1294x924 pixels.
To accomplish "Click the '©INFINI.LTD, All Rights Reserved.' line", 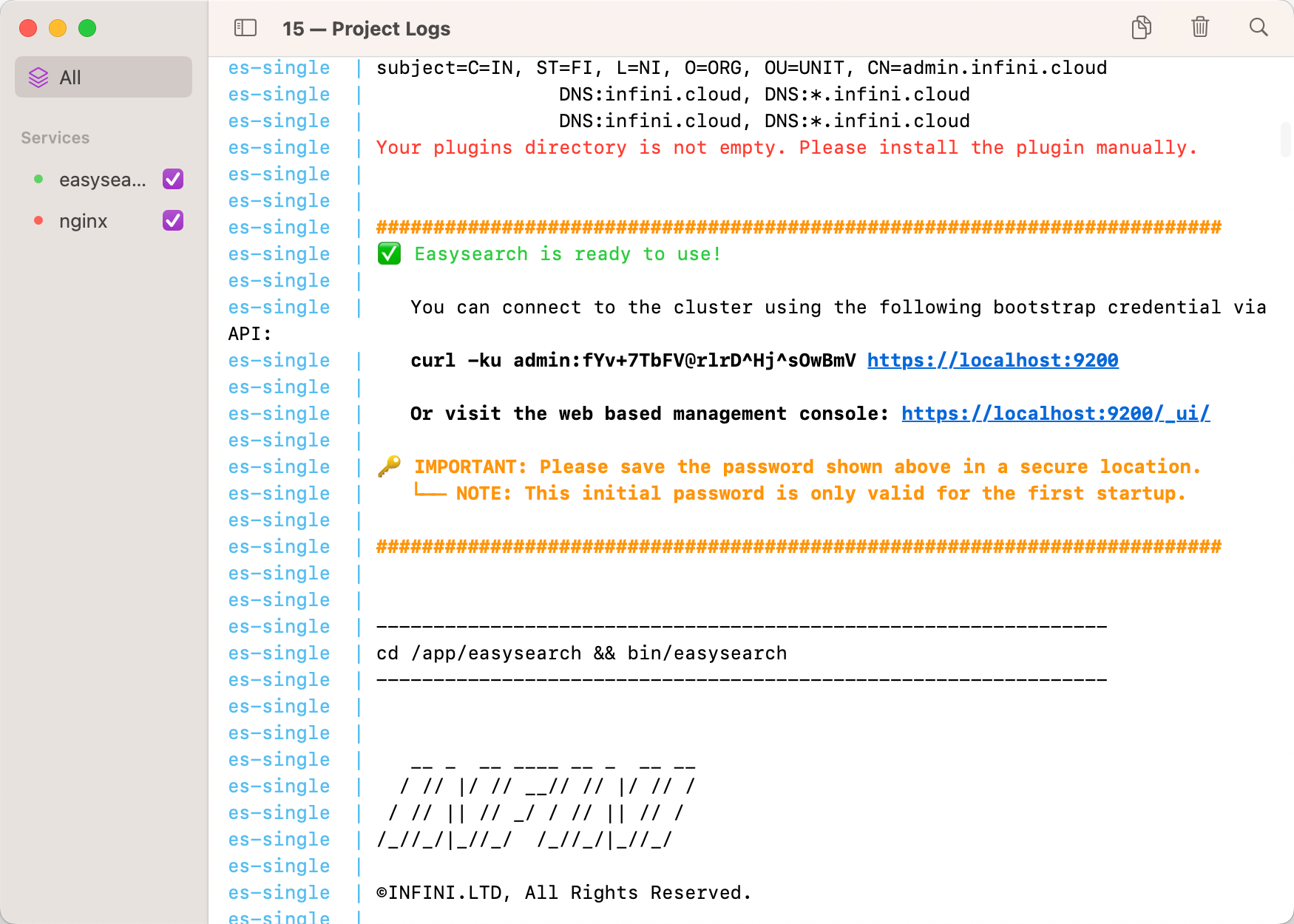I will coord(563,892).
